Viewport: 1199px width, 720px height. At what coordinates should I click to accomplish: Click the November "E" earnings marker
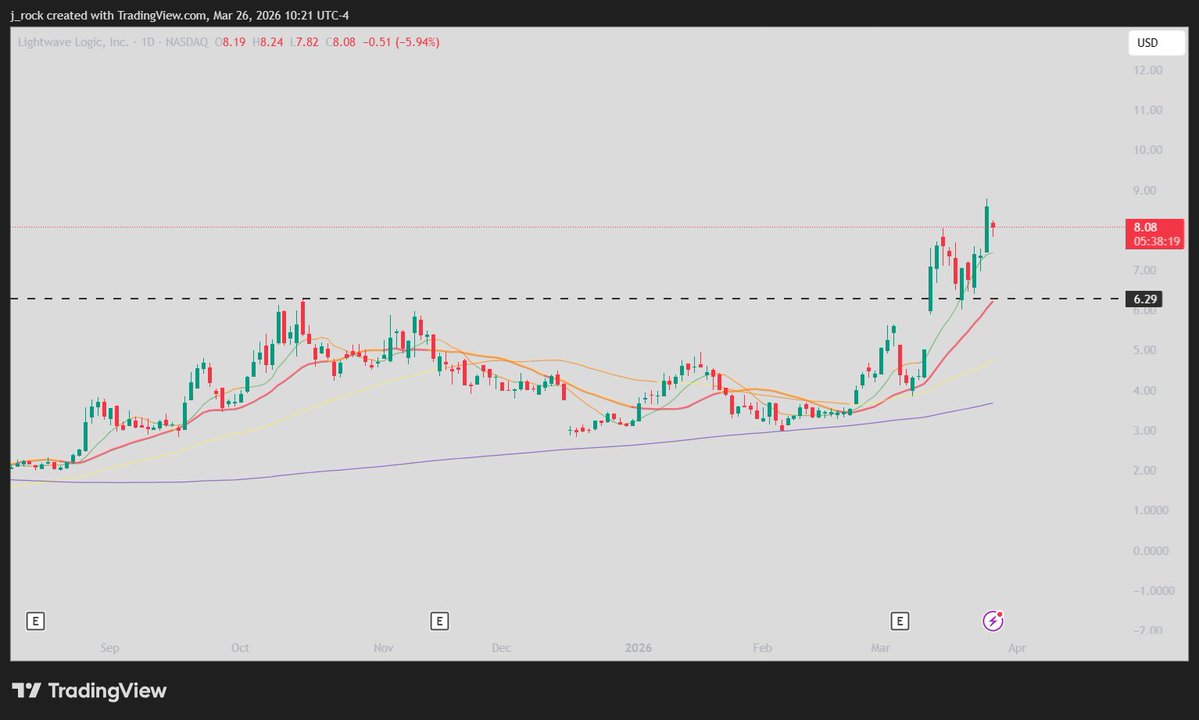(439, 621)
